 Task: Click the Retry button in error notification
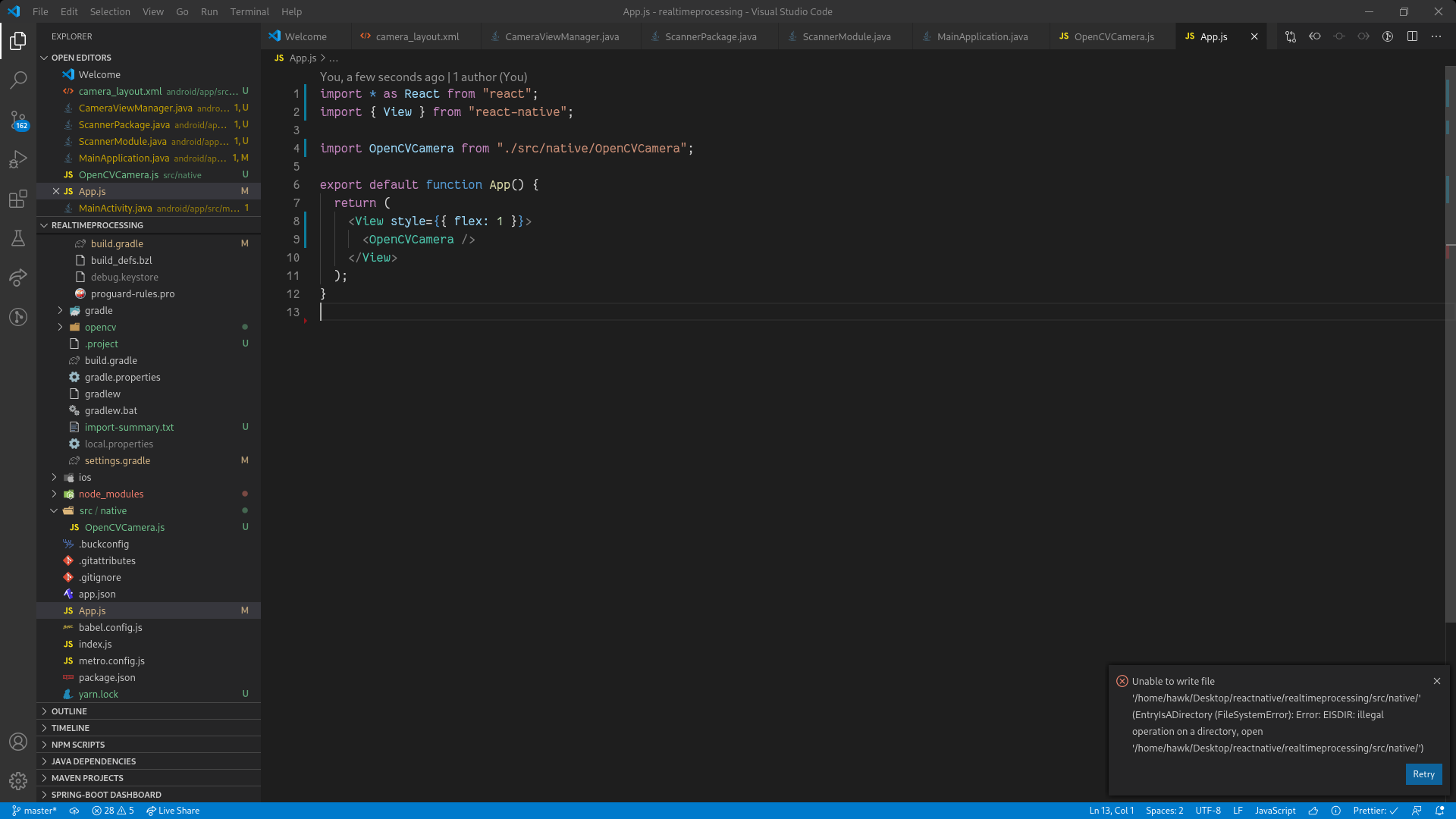tap(1423, 774)
